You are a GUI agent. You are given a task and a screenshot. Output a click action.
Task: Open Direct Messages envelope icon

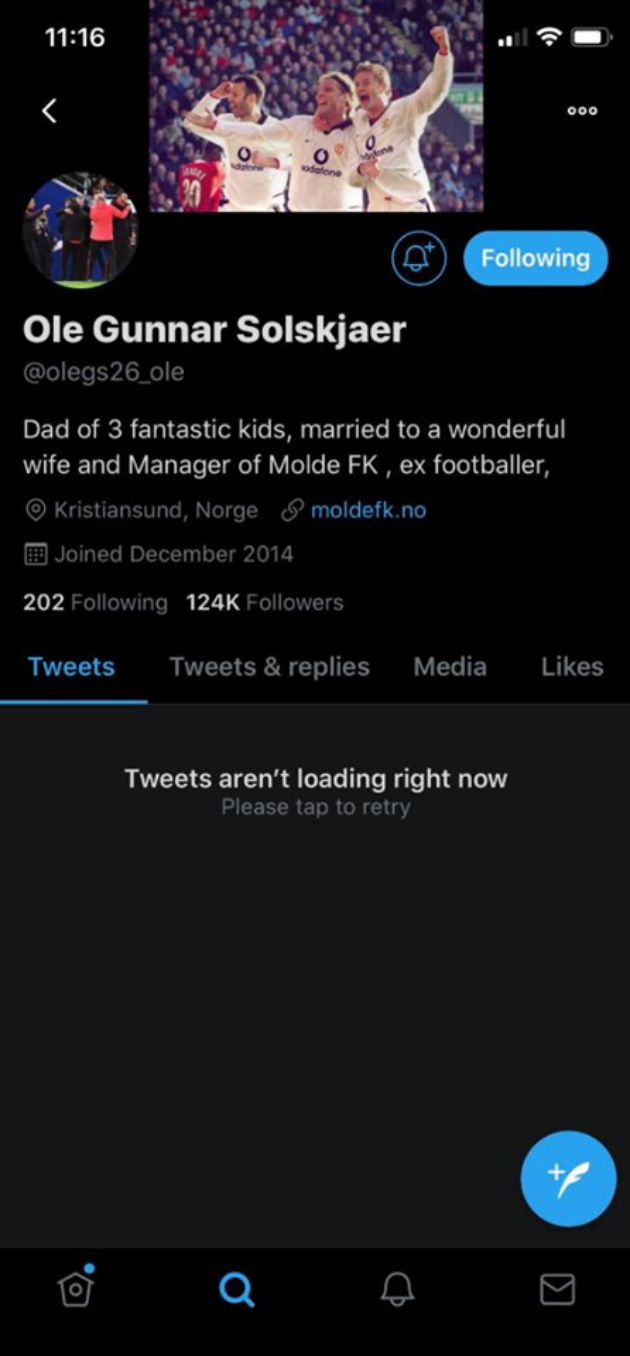click(557, 1290)
